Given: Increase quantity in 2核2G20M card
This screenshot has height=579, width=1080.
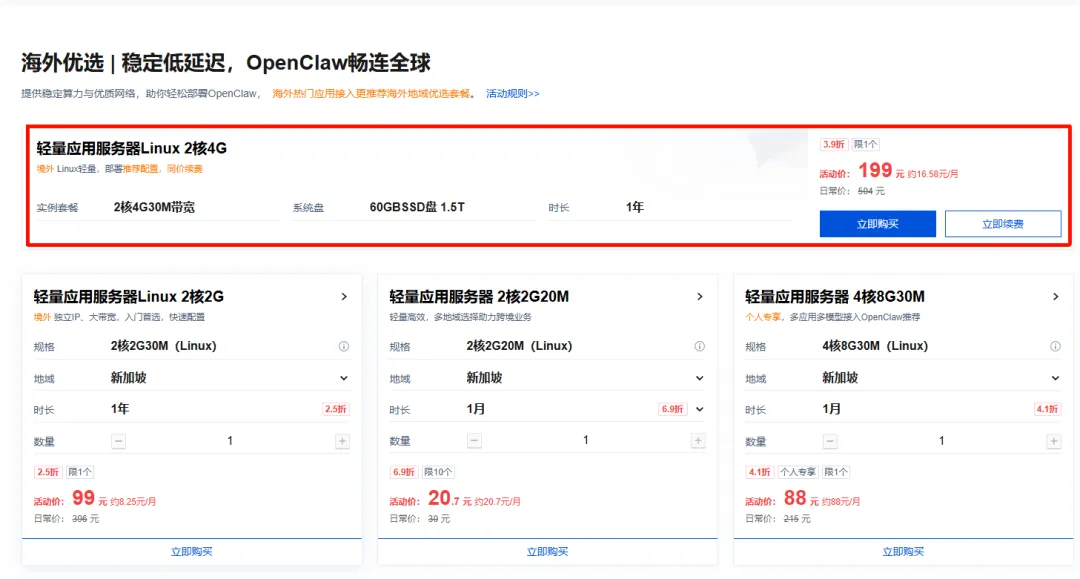Looking at the screenshot, I should (x=698, y=440).
